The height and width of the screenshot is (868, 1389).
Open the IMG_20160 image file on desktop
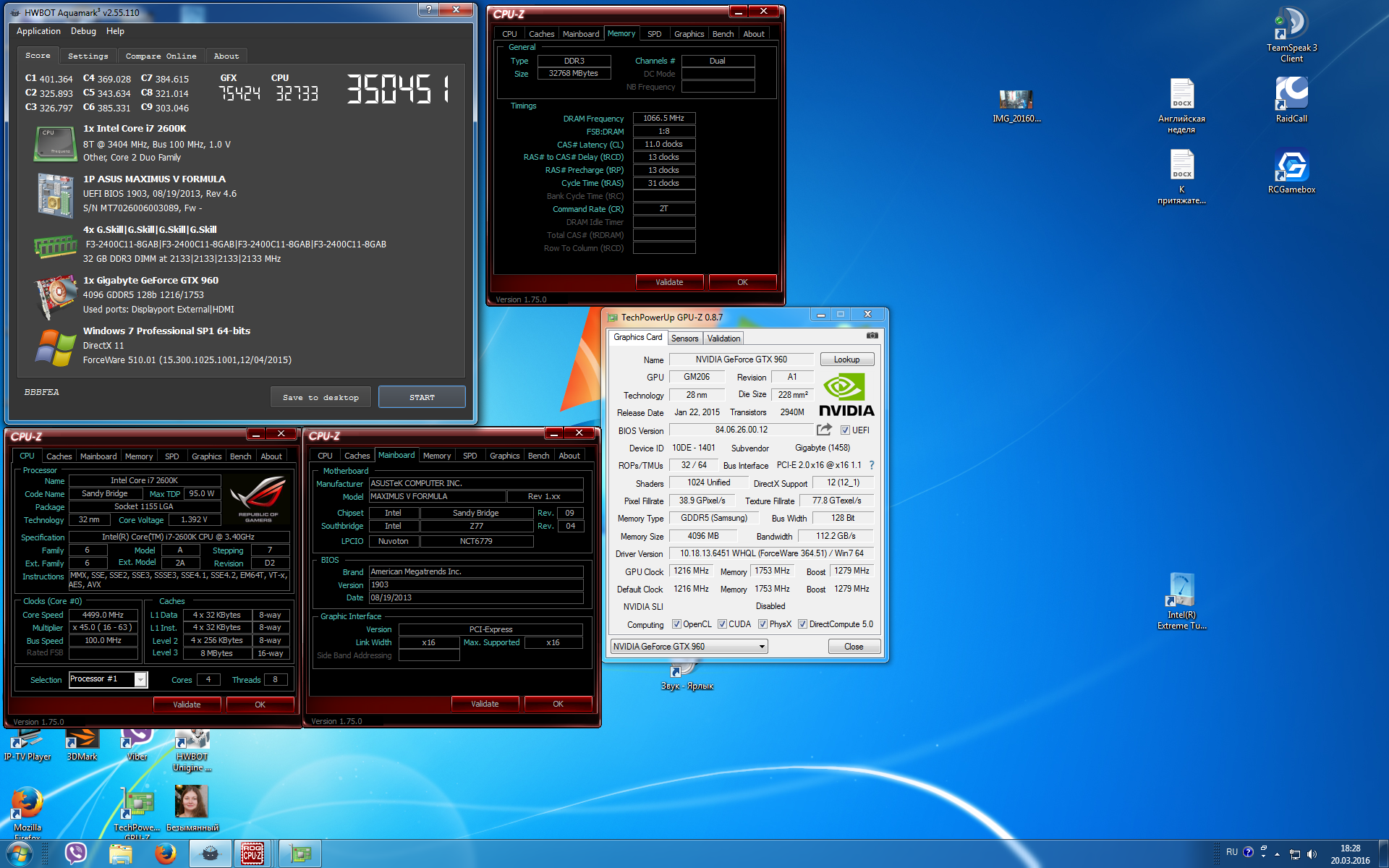click(1016, 106)
